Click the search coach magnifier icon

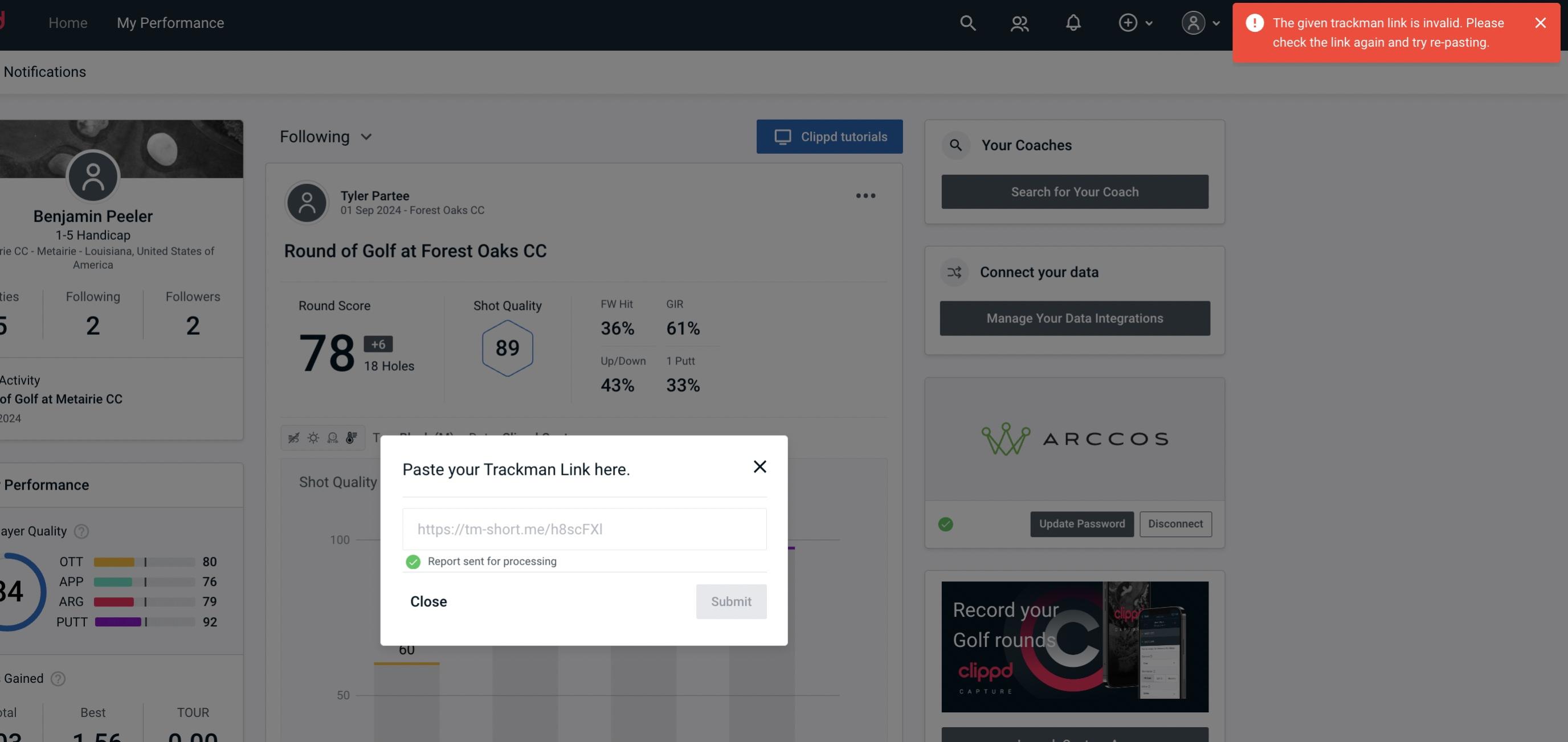pos(954,144)
